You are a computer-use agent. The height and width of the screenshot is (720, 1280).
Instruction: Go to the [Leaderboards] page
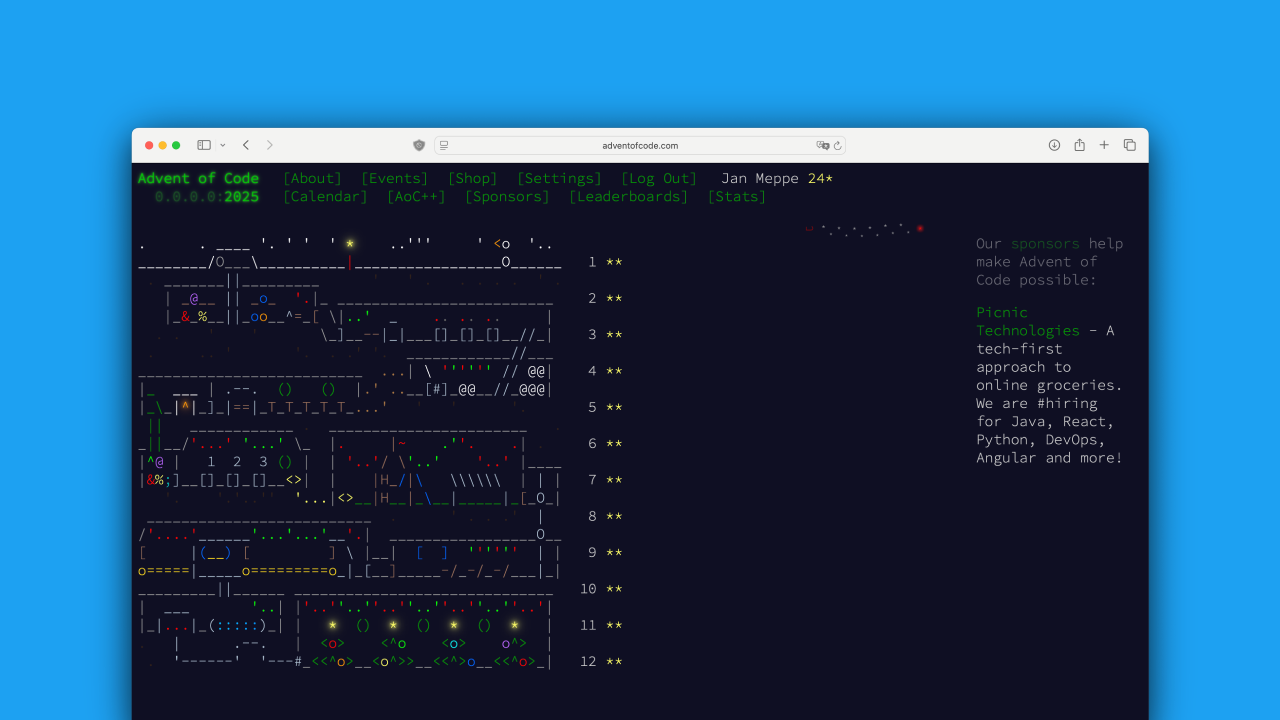click(x=628, y=197)
